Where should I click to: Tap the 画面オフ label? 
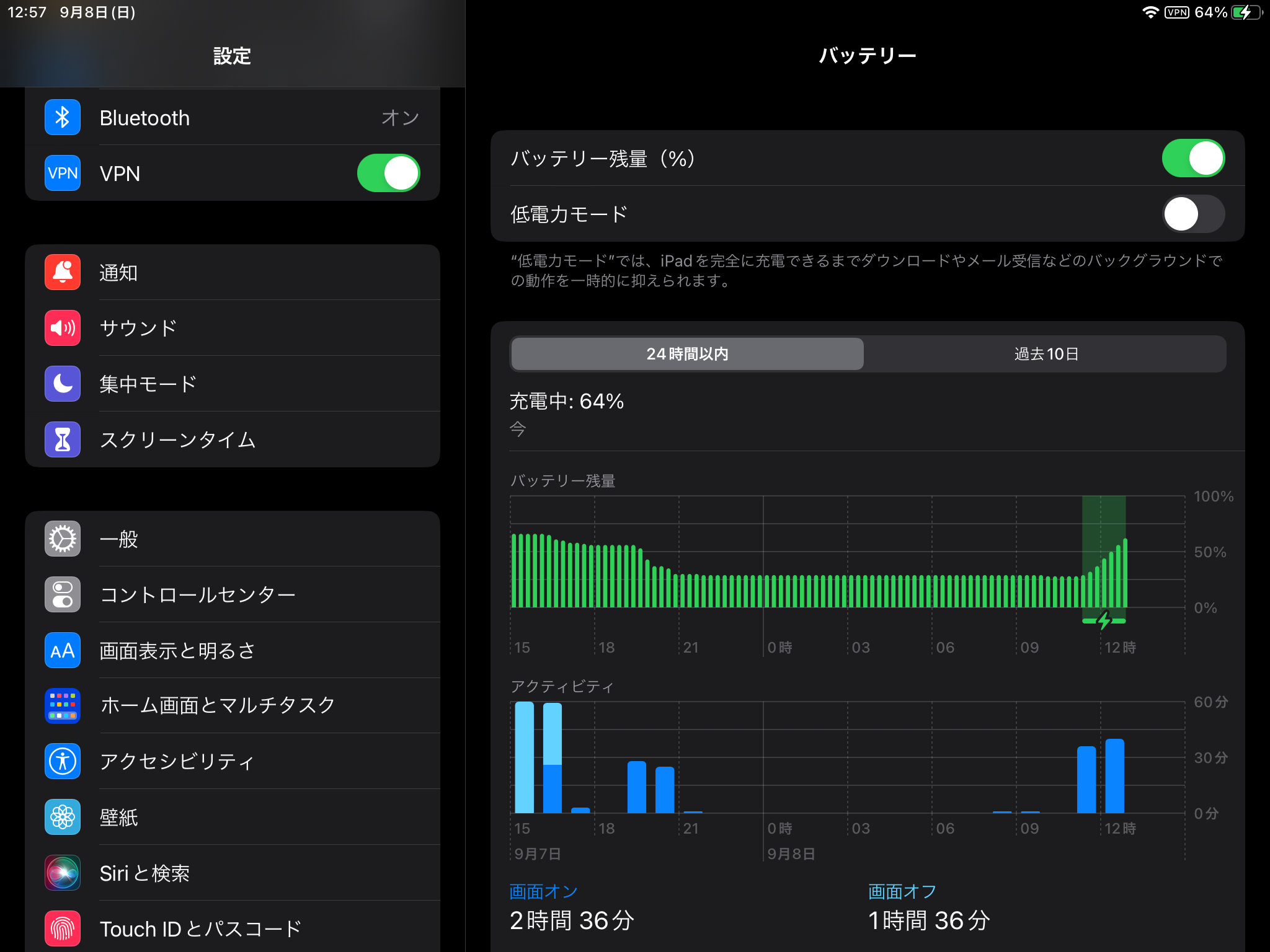pos(902,891)
